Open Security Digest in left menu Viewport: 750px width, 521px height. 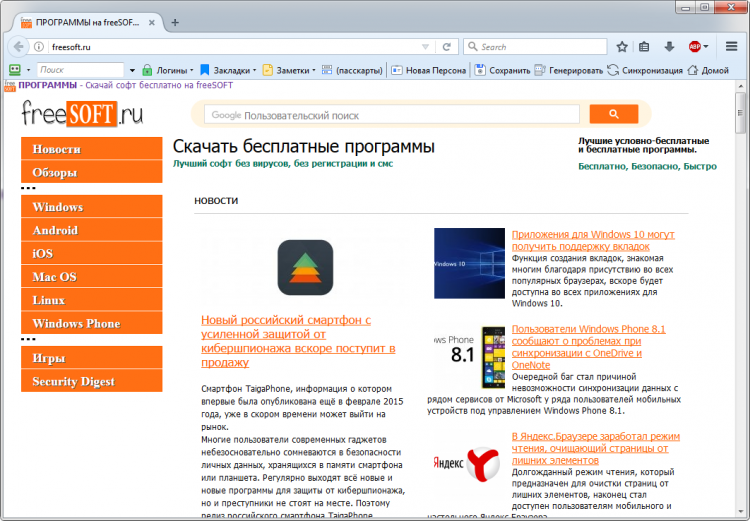click(x=92, y=381)
